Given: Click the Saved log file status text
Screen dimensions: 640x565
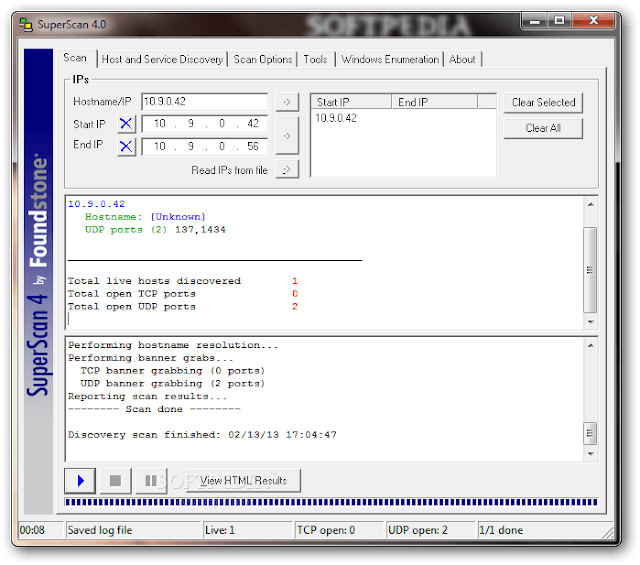Looking at the screenshot, I should (100, 530).
